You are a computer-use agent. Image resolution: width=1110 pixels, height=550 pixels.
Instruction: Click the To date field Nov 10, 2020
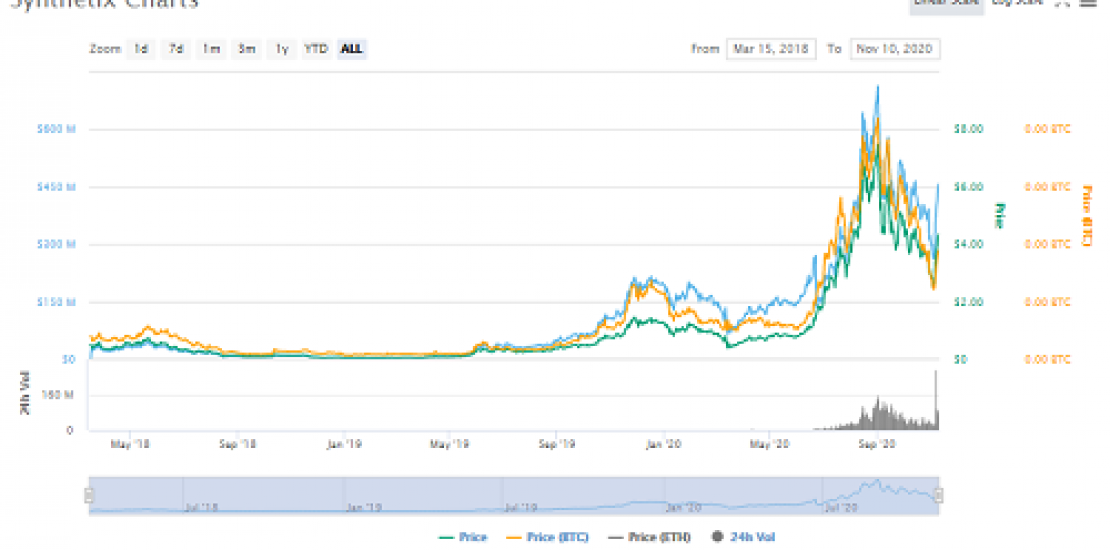(894, 49)
